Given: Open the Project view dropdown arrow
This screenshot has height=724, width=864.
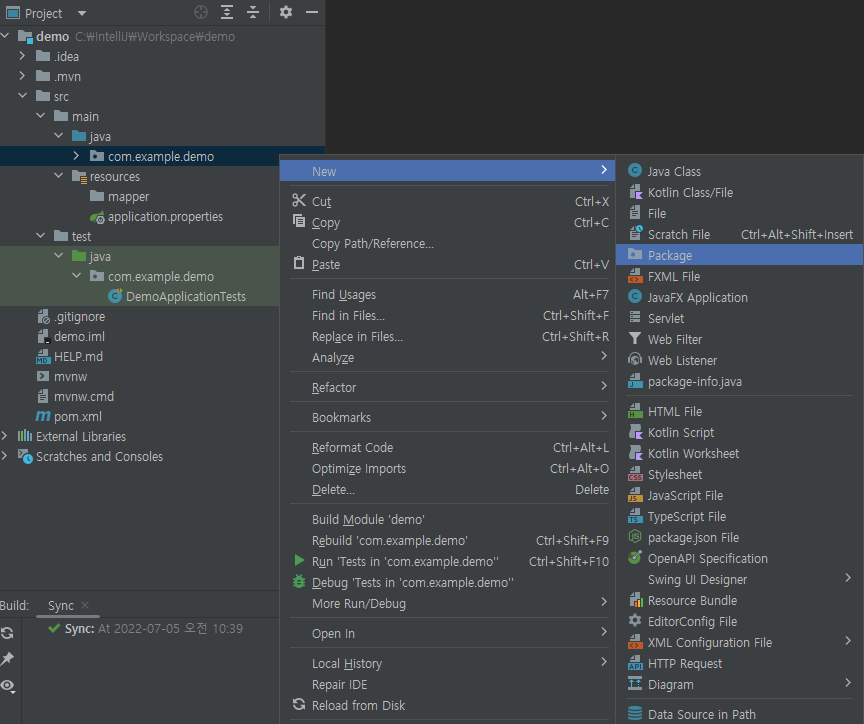Looking at the screenshot, I should click(x=82, y=13).
